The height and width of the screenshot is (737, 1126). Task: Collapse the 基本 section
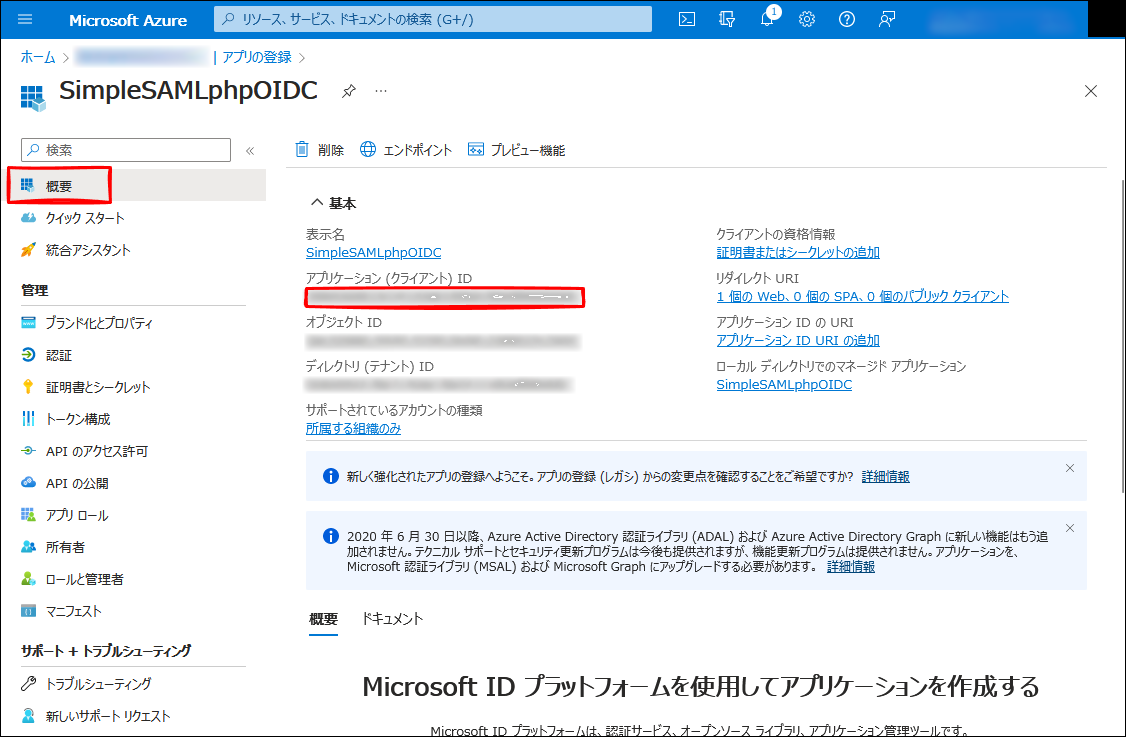[x=316, y=203]
